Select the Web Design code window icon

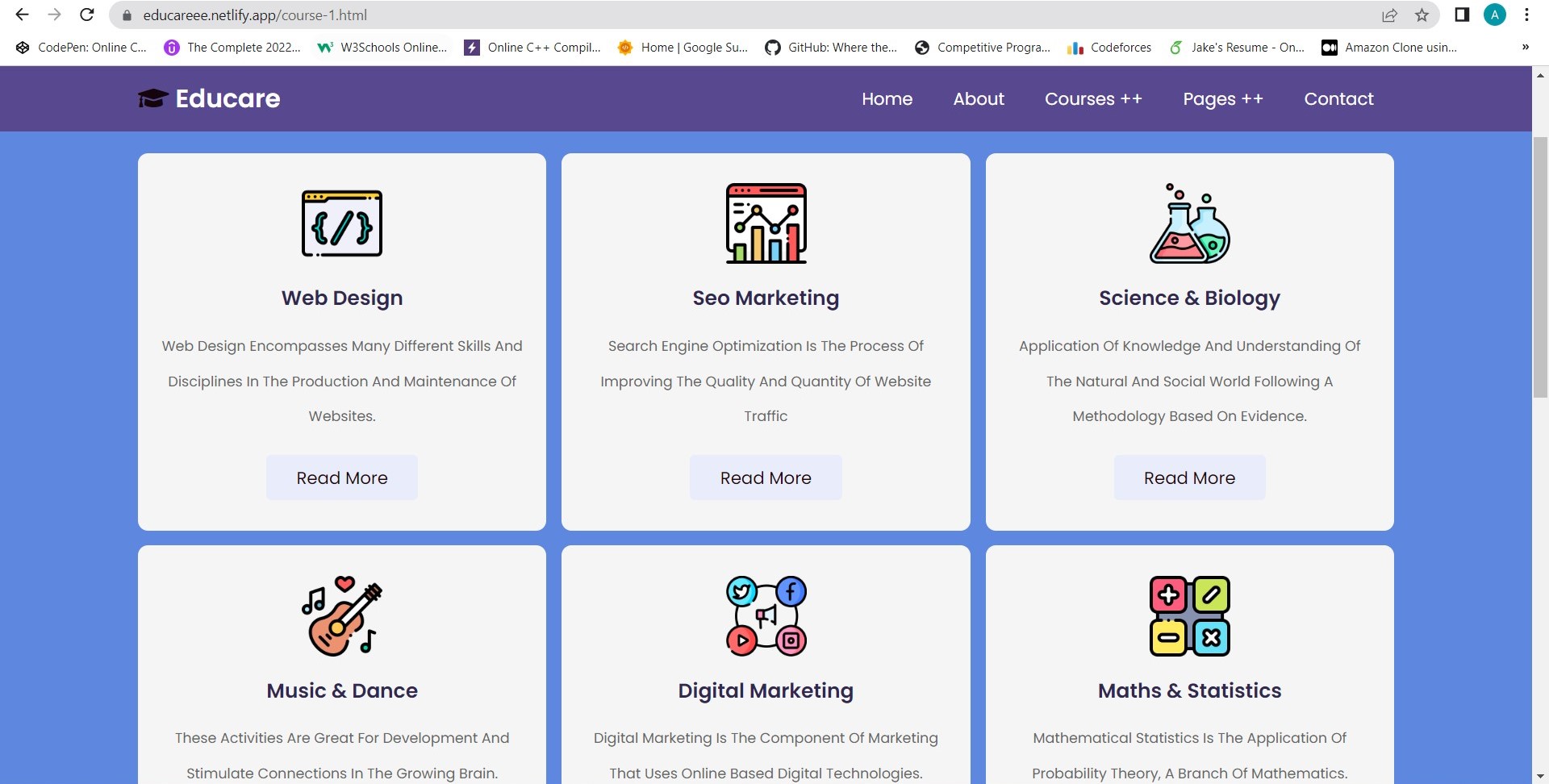coord(341,223)
